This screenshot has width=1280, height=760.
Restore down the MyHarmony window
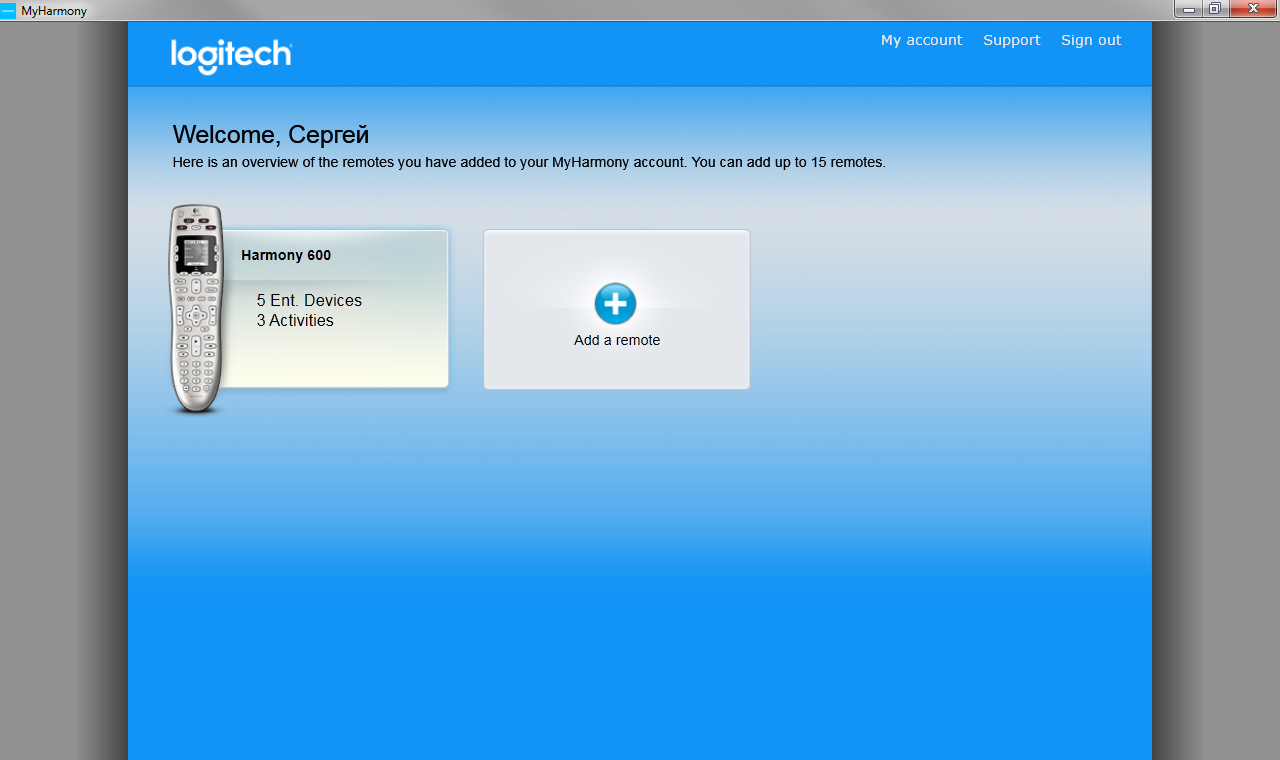(1215, 9)
